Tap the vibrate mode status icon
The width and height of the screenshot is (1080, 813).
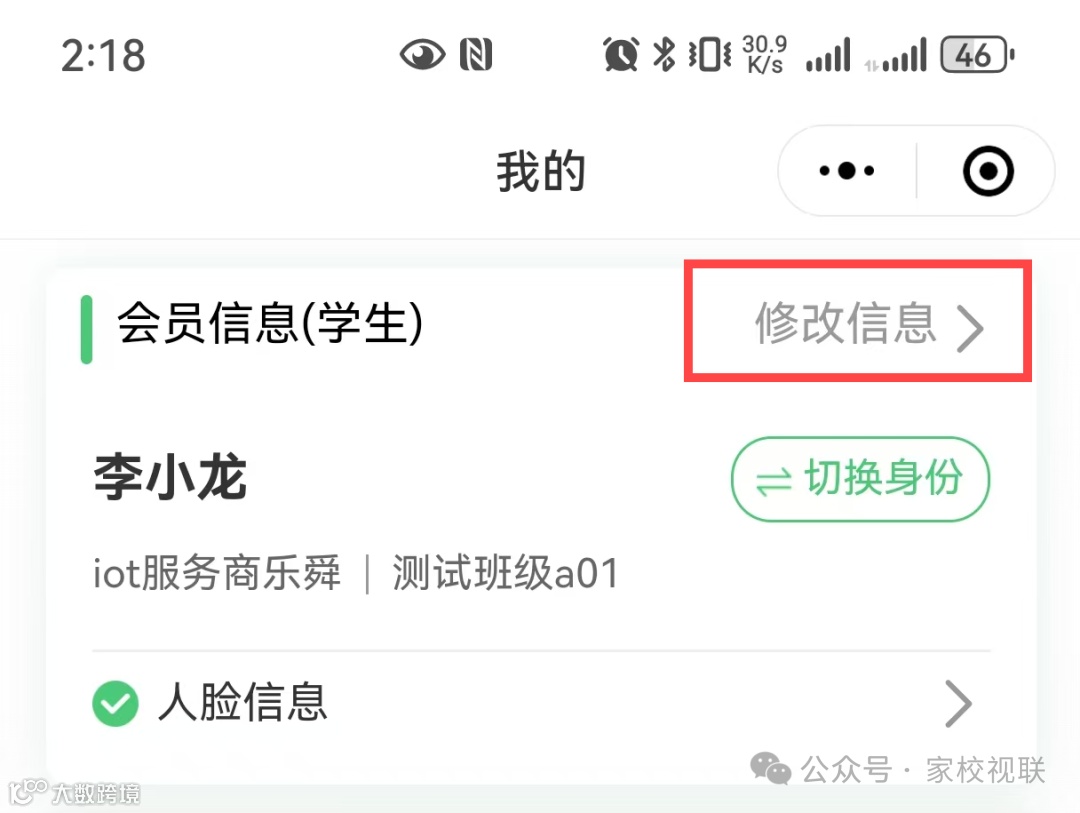coord(709,54)
